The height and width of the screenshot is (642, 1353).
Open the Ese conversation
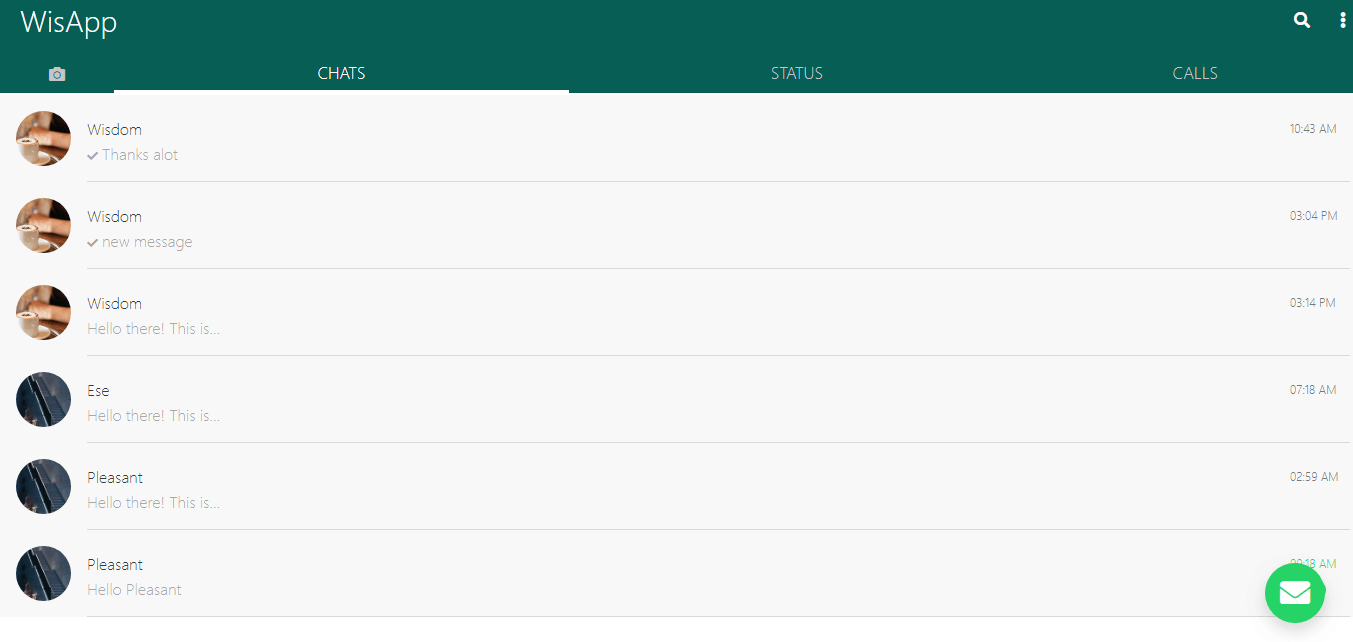click(x=676, y=399)
